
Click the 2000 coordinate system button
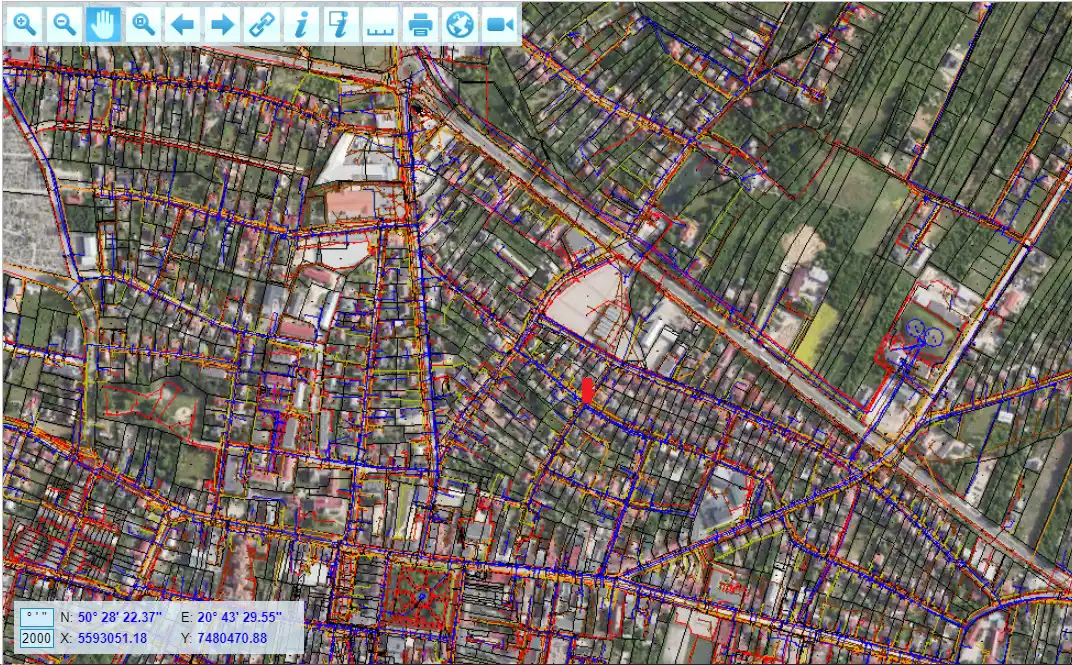(x=36, y=638)
